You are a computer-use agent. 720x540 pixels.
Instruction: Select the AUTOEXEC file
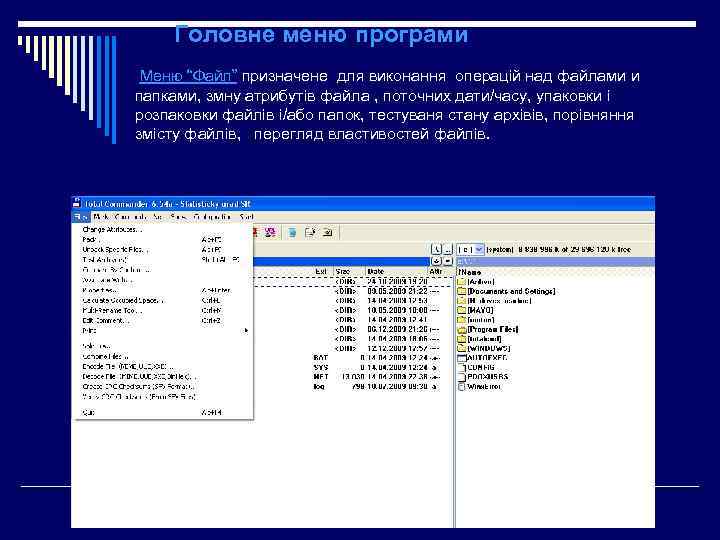483,358
